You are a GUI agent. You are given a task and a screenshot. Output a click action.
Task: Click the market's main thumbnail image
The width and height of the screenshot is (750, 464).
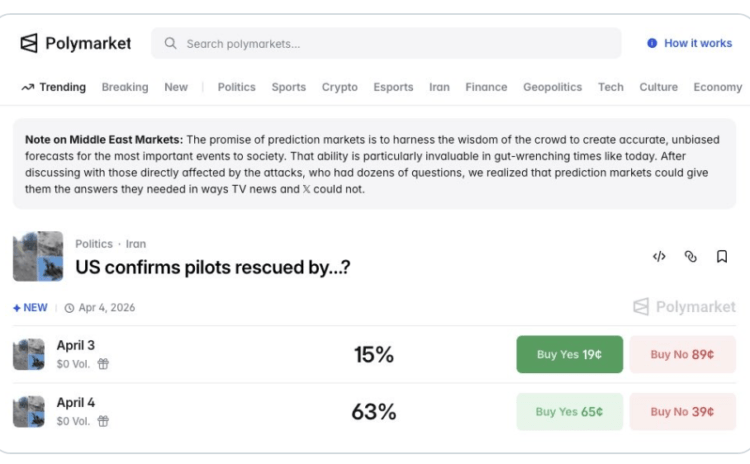(x=38, y=257)
